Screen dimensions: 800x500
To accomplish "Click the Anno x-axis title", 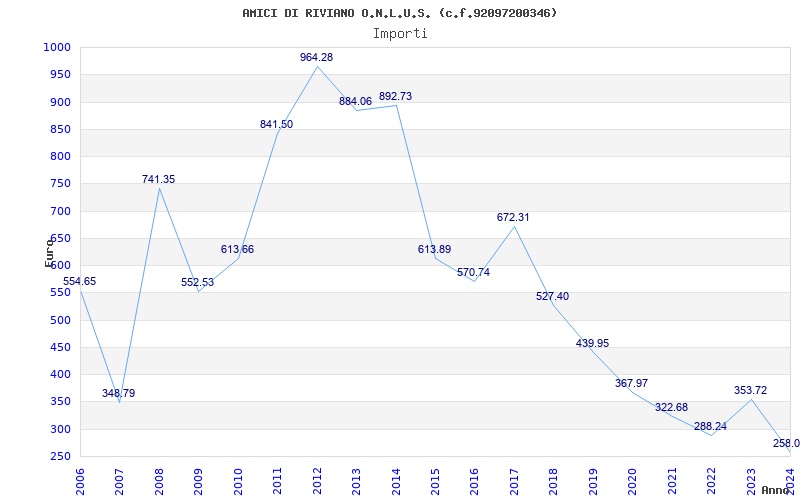I will (x=776, y=490).
